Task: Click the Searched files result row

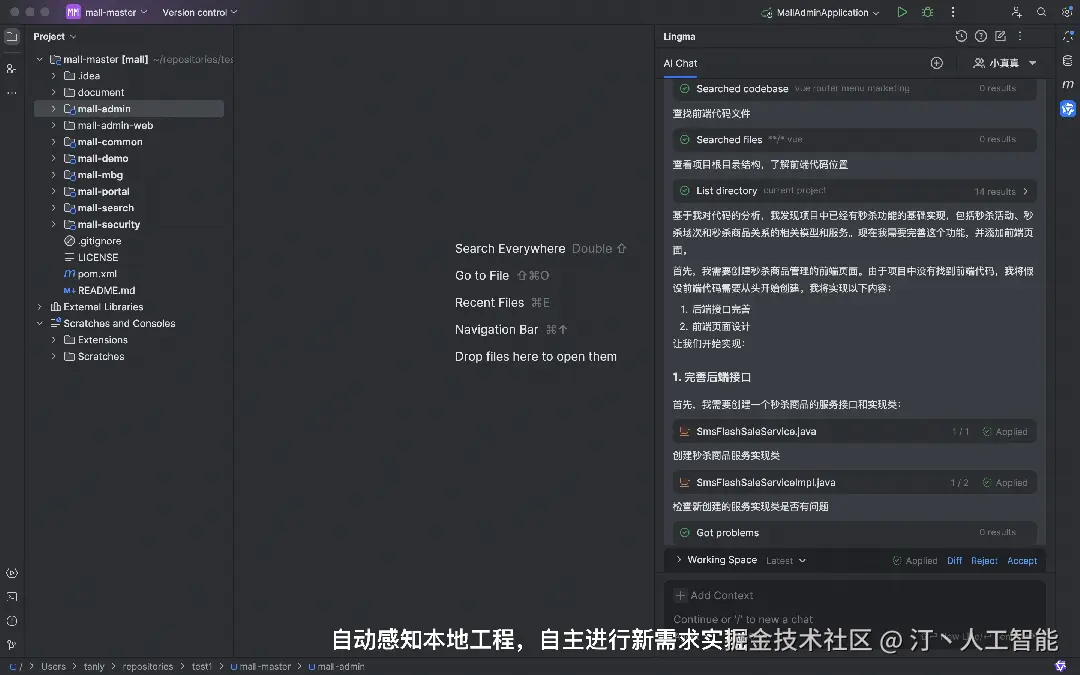Action: (x=854, y=139)
